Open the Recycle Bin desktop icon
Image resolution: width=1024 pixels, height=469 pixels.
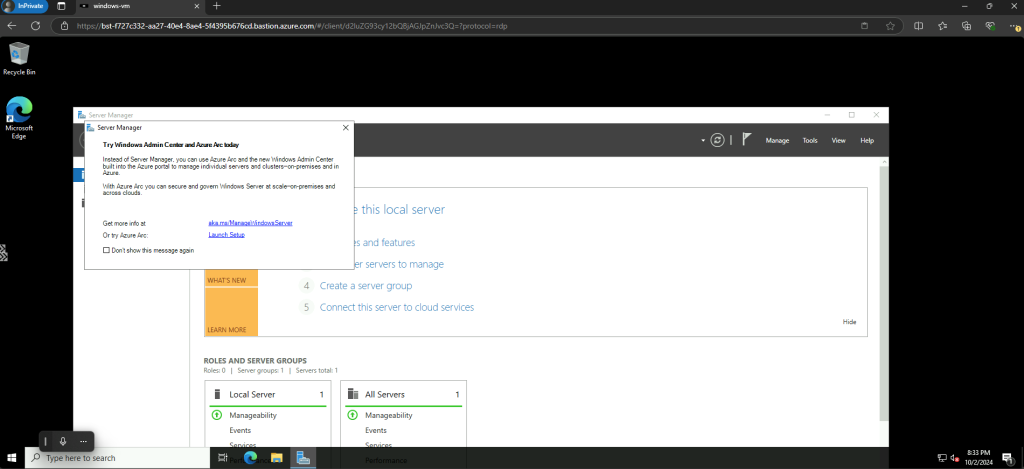19,59
